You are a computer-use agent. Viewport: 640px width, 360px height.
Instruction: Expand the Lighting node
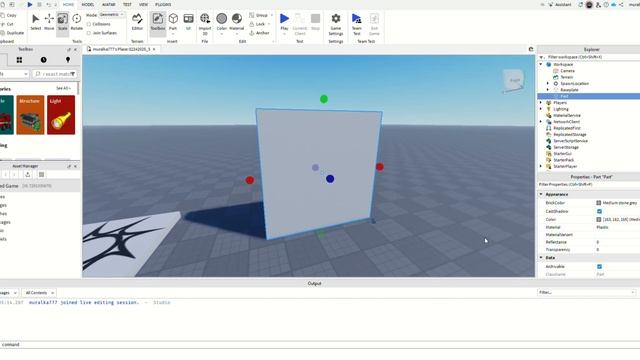[541, 109]
